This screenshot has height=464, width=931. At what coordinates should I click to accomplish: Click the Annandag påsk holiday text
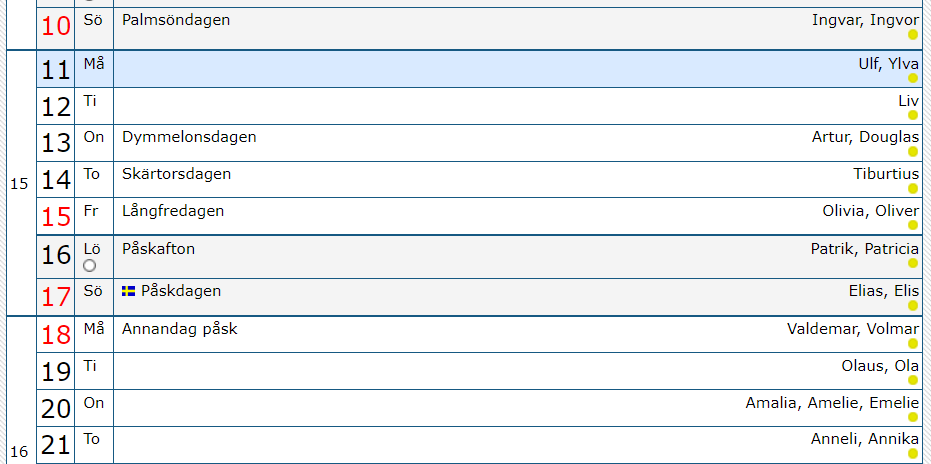coord(179,329)
